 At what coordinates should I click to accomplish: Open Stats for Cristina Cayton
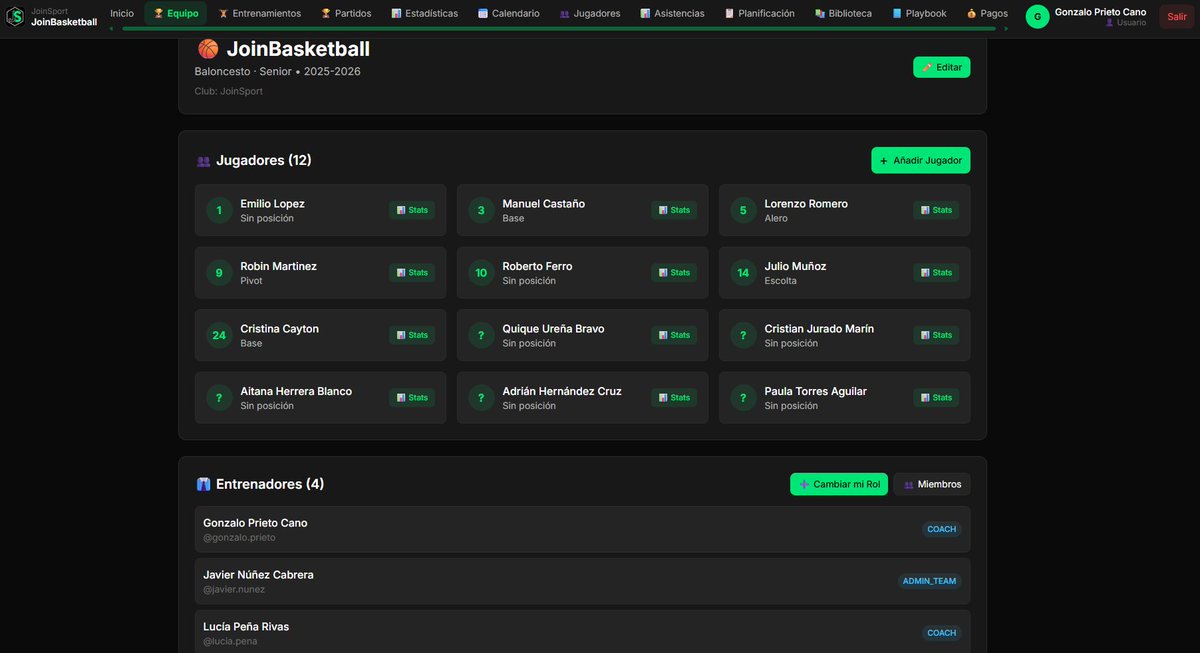pyautogui.click(x=412, y=335)
